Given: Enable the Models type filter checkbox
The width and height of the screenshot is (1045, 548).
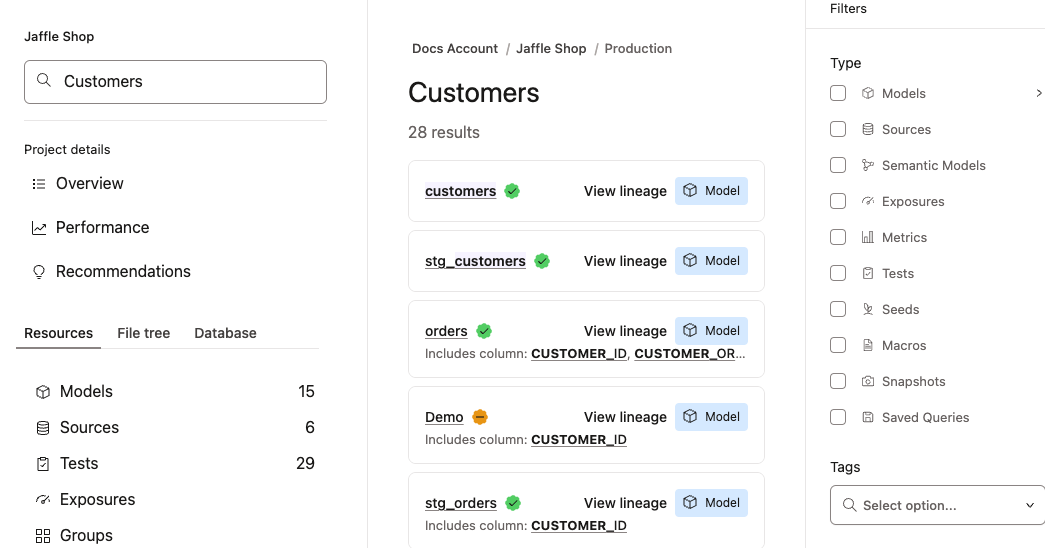Looking at the screenshot, I should click(x=838, y=93).
